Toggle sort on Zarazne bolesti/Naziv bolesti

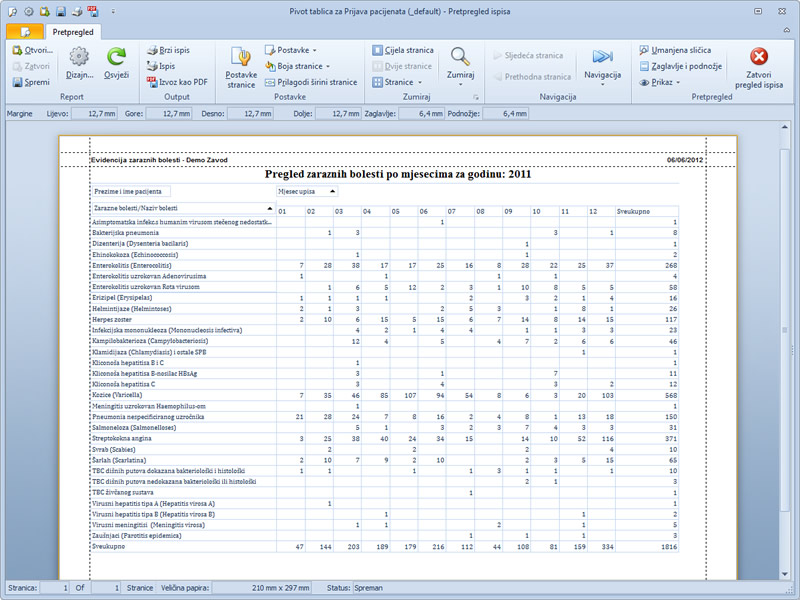[269, 208]
